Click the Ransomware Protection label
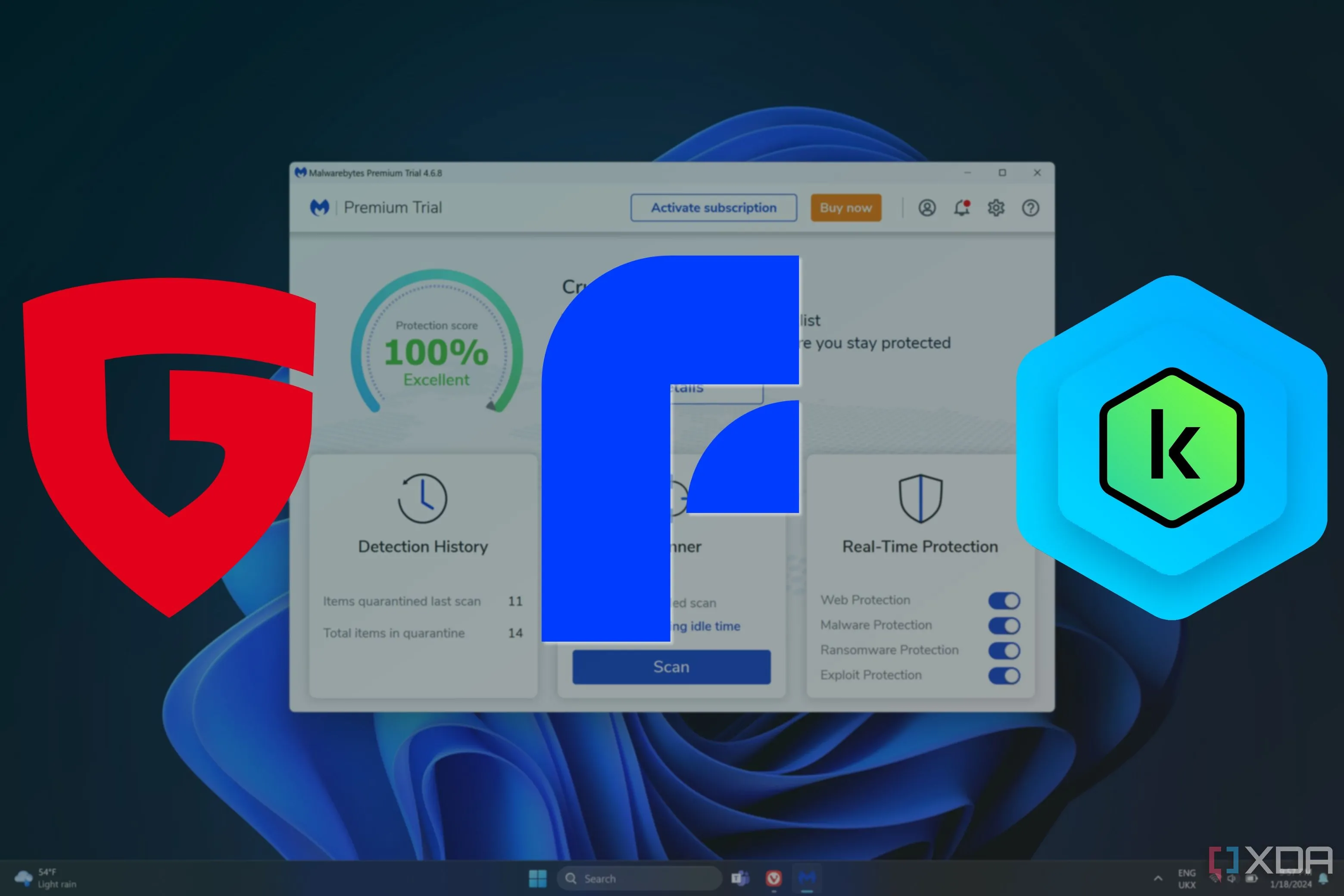 [x=889, y=650]
